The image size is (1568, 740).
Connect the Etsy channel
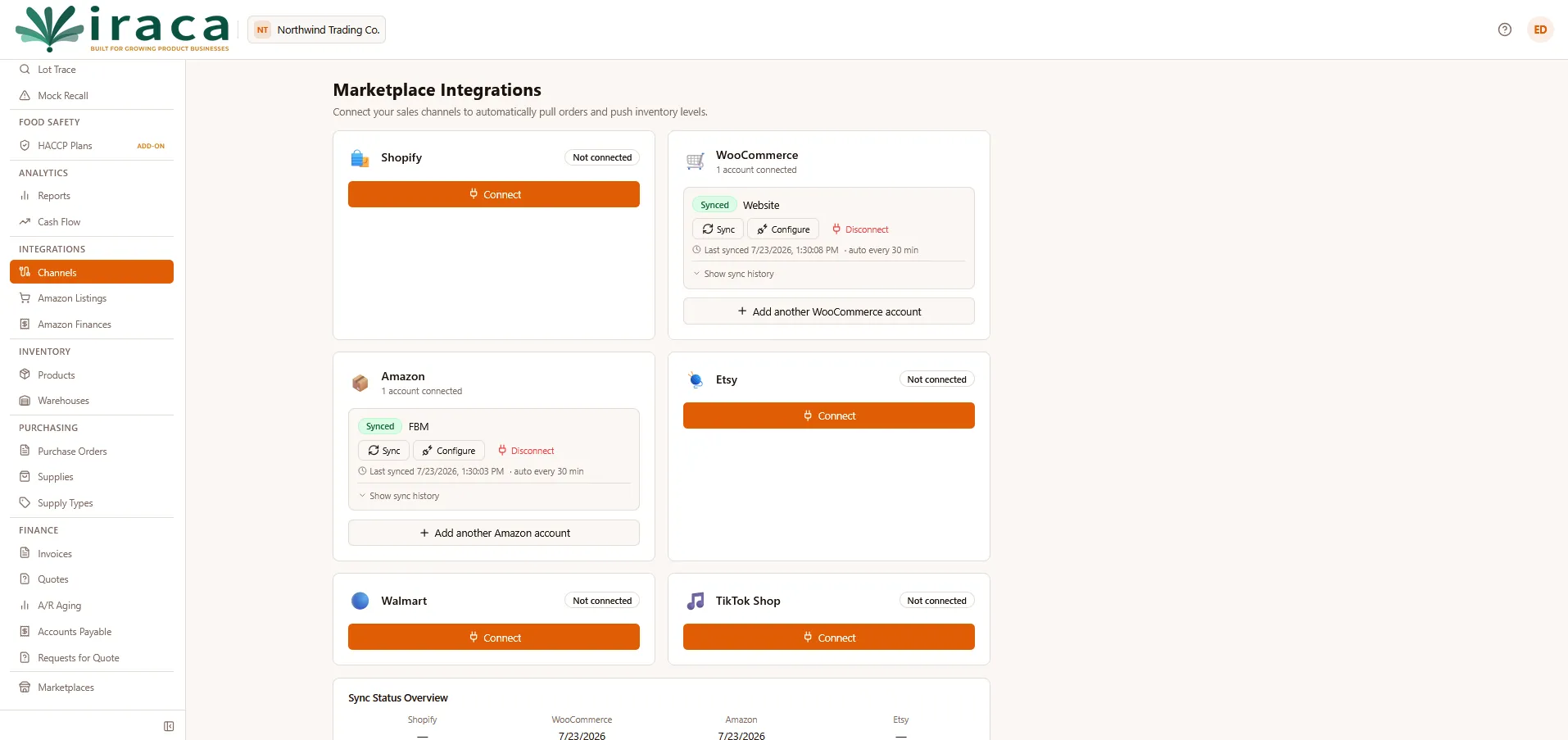pos(829,415)
